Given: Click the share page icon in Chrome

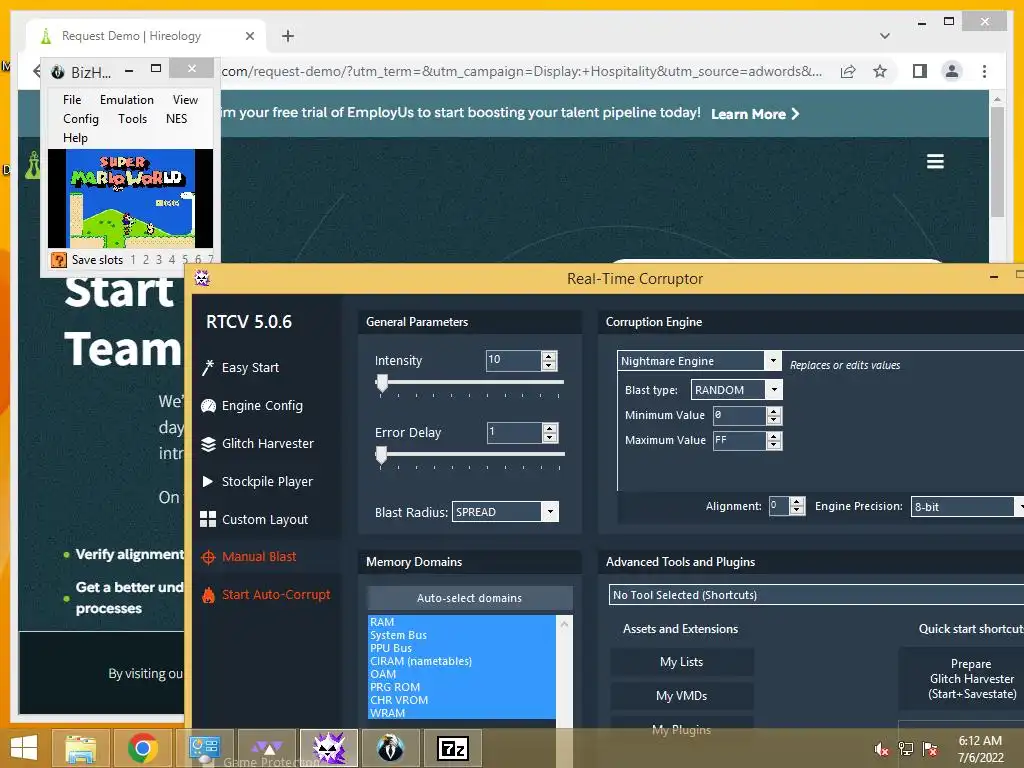Looking at the screenshot, I should click(848, 71).
